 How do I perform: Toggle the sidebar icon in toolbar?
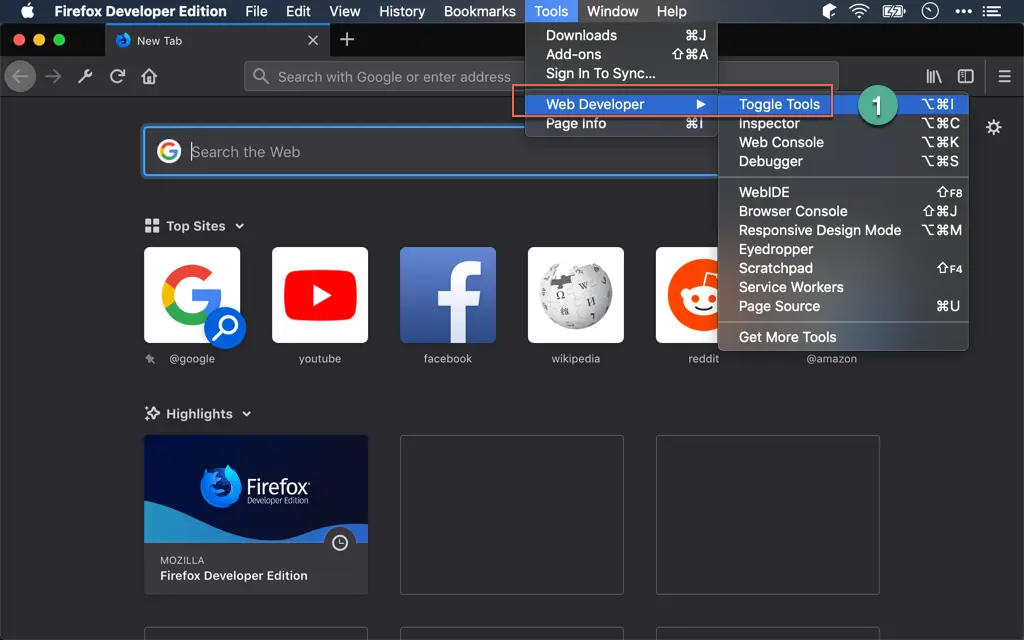(x=965, y=76)
